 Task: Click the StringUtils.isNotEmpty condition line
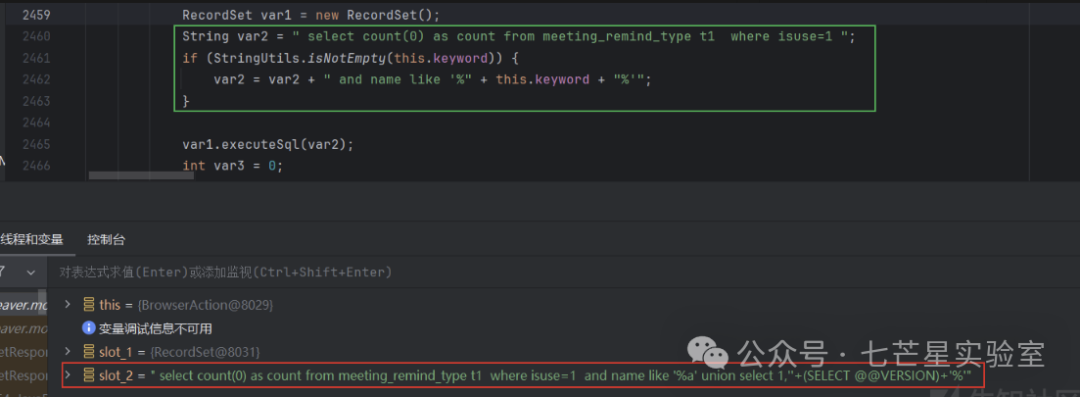(x=350, y=58)
